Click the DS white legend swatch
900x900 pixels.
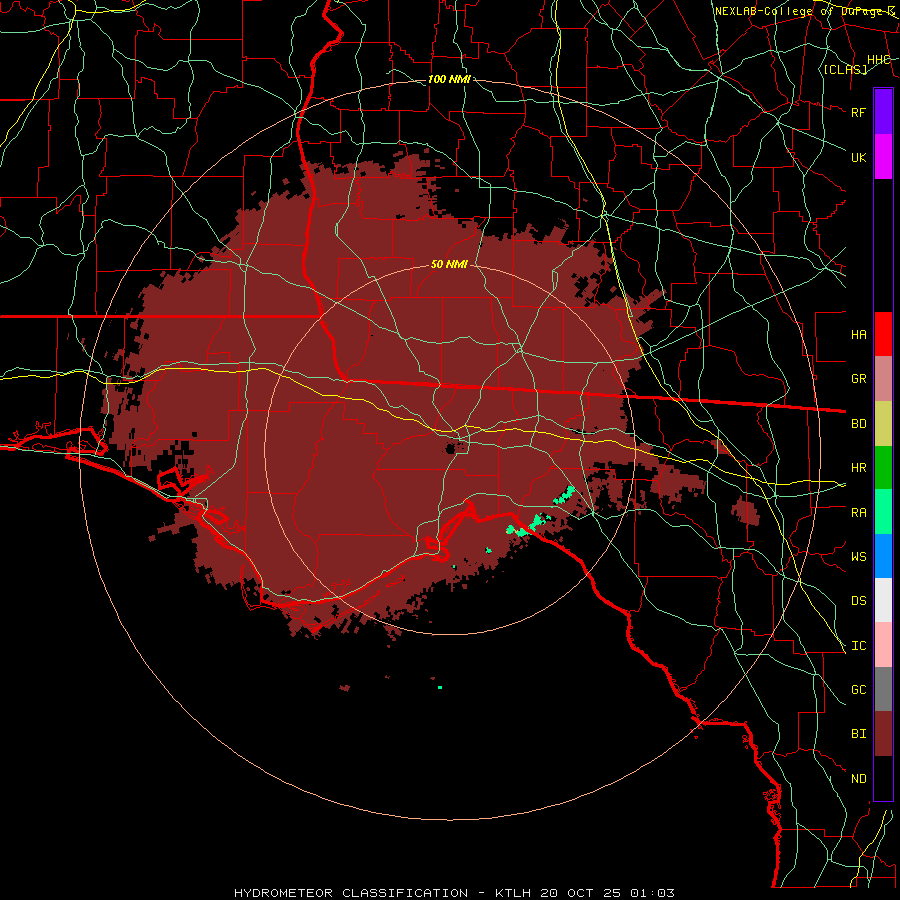(x=883, y=600)
